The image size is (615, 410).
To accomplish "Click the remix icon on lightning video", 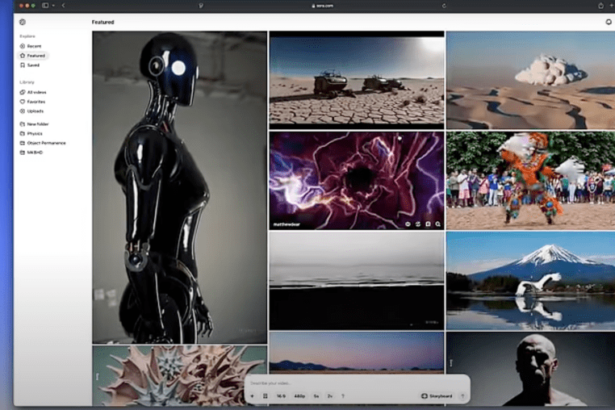I will 418,224.
